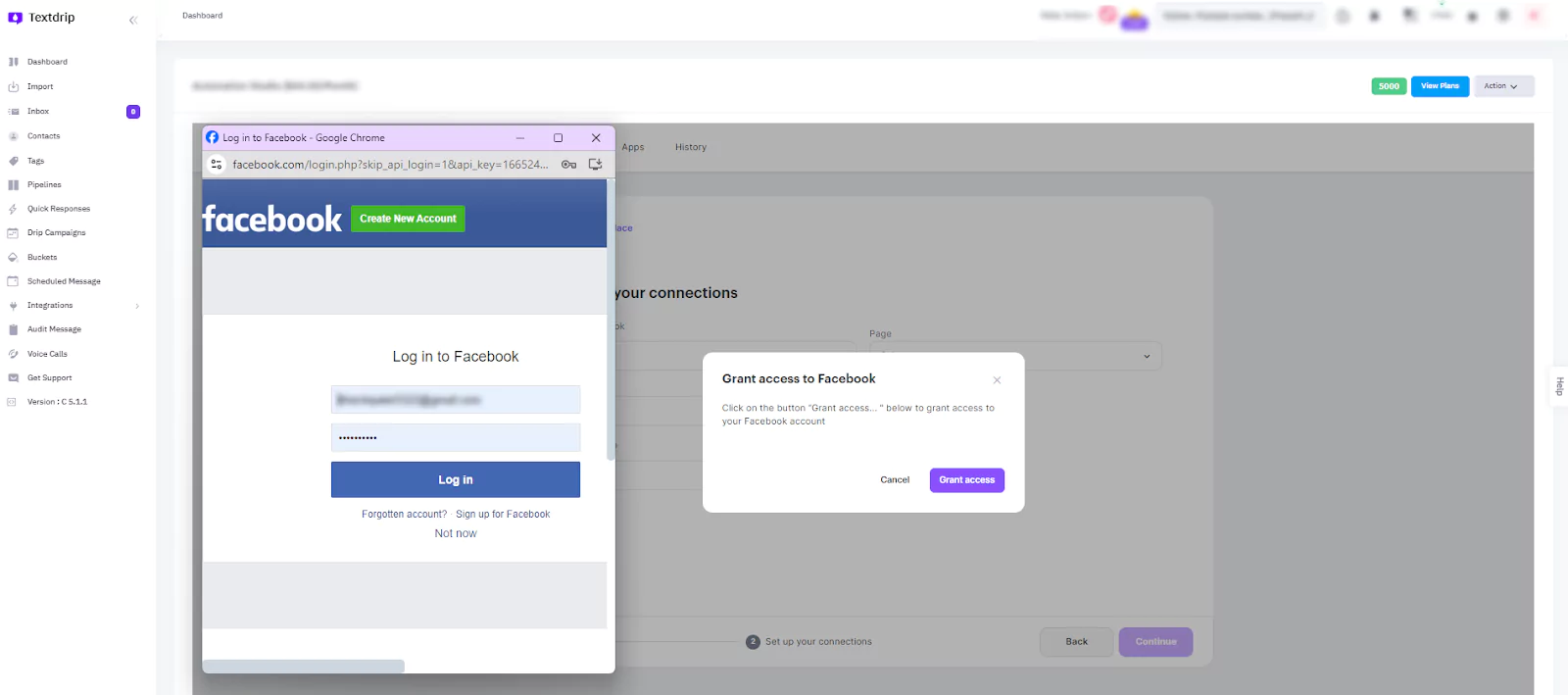Click the Forgotten account? link
Image resolution: width=1568 pixels, height=695 pixels.
pos(404,515)
